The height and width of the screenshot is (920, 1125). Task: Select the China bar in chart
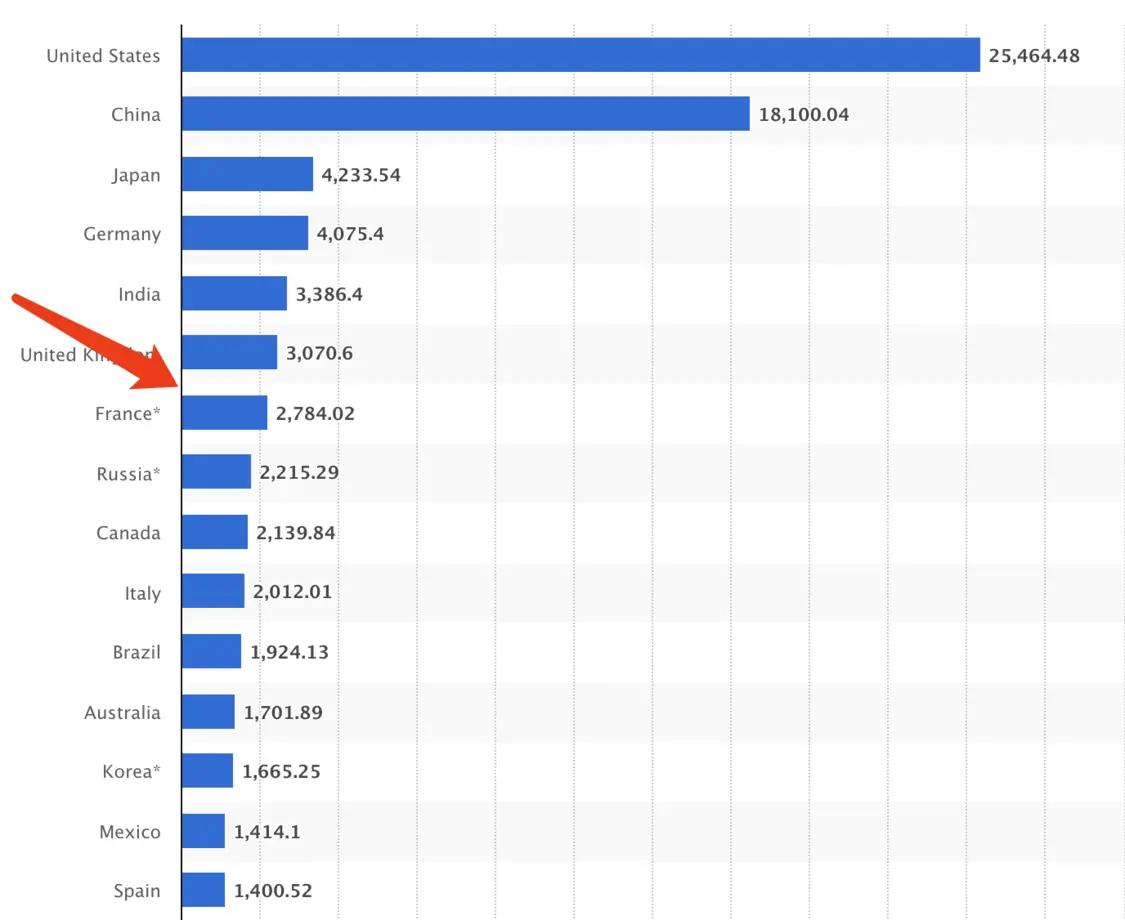click(x=465, y=114)
